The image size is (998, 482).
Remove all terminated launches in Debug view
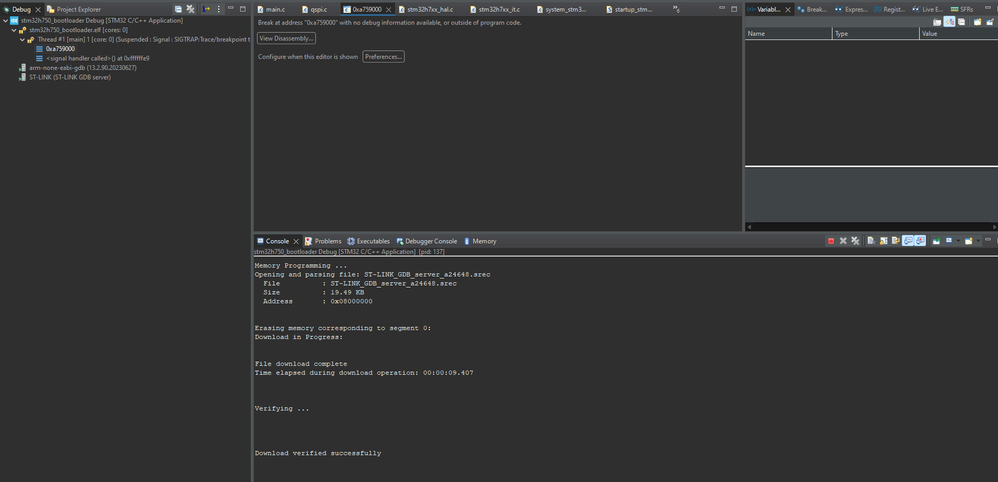190,9
